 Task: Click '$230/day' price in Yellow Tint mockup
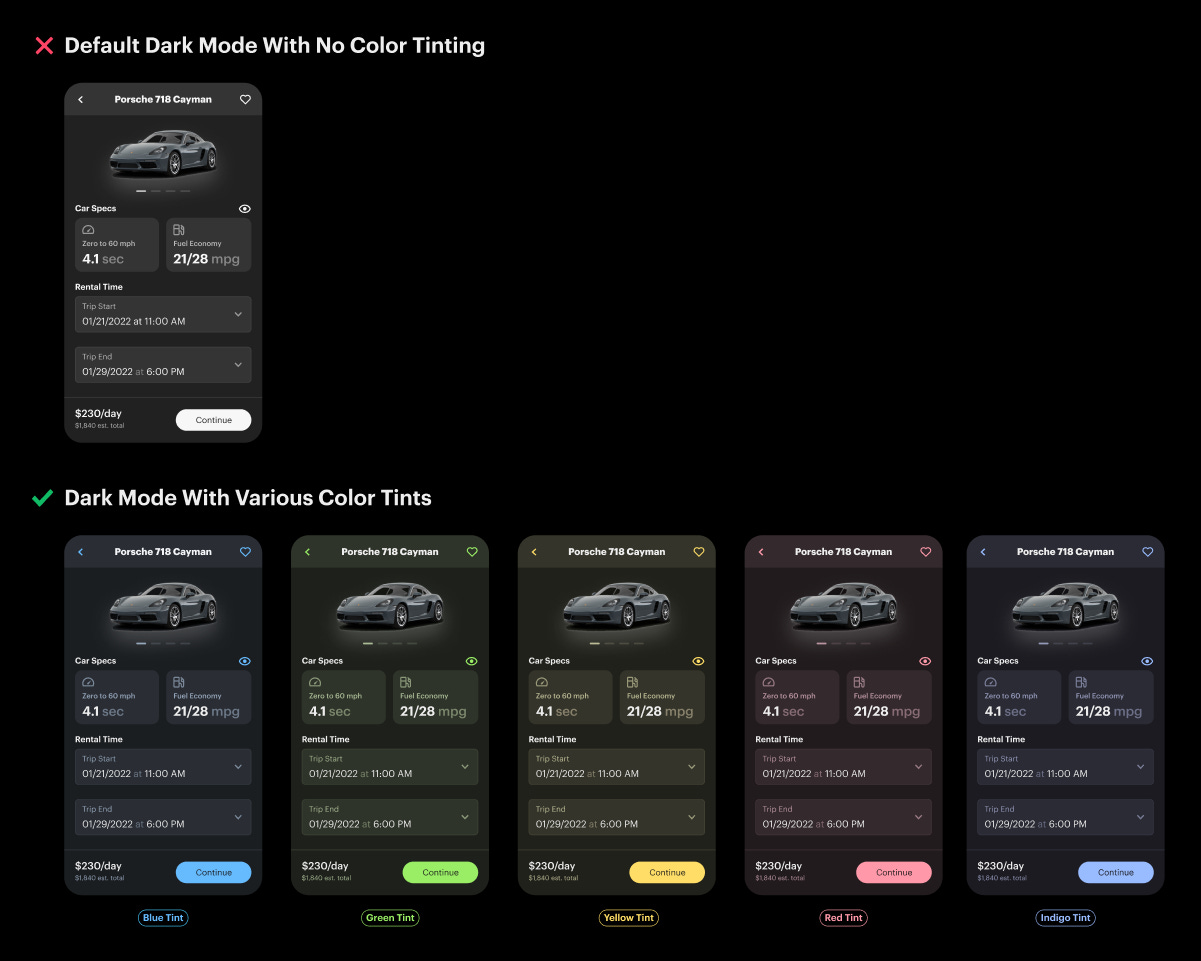pos(552,866)
